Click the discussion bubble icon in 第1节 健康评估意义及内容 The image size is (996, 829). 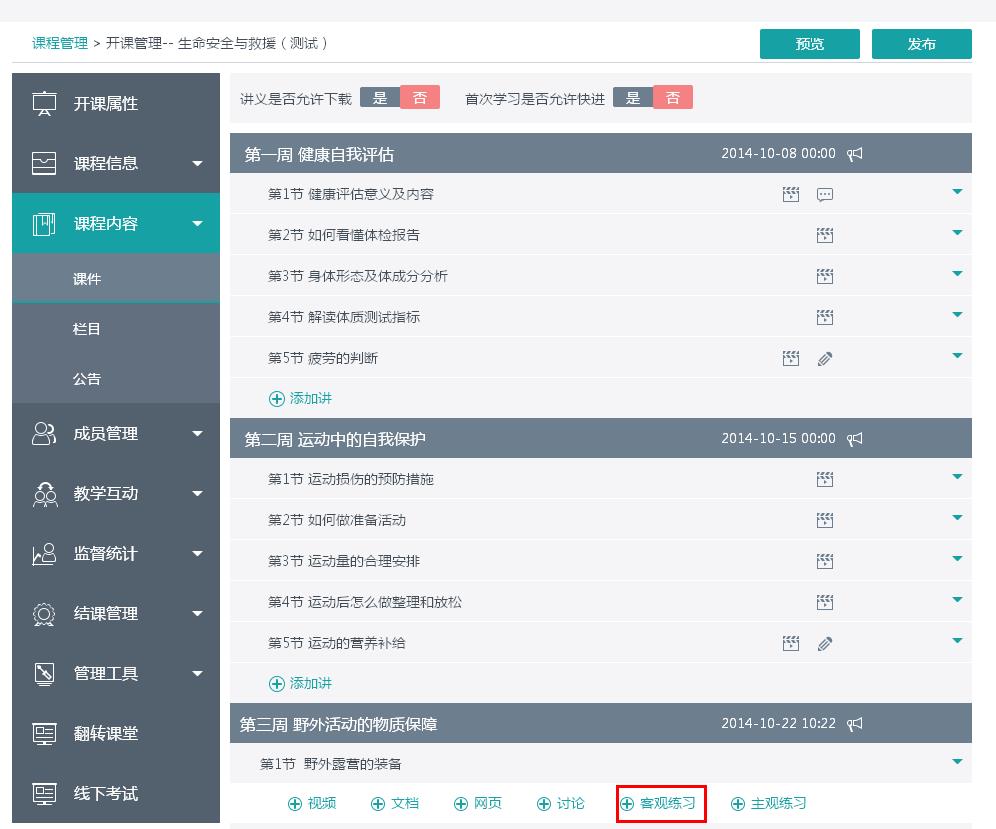click(825, 195)
